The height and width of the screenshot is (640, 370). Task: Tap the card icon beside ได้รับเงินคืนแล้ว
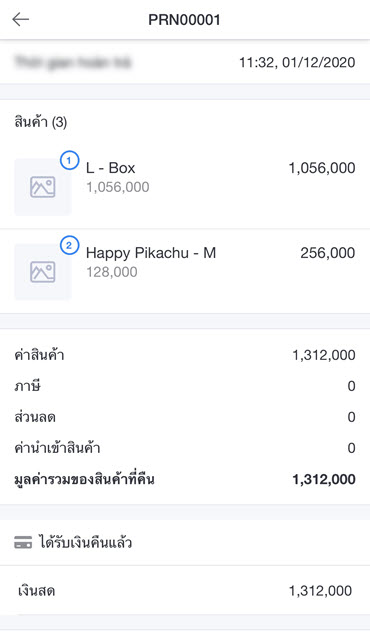coord(23,543)
